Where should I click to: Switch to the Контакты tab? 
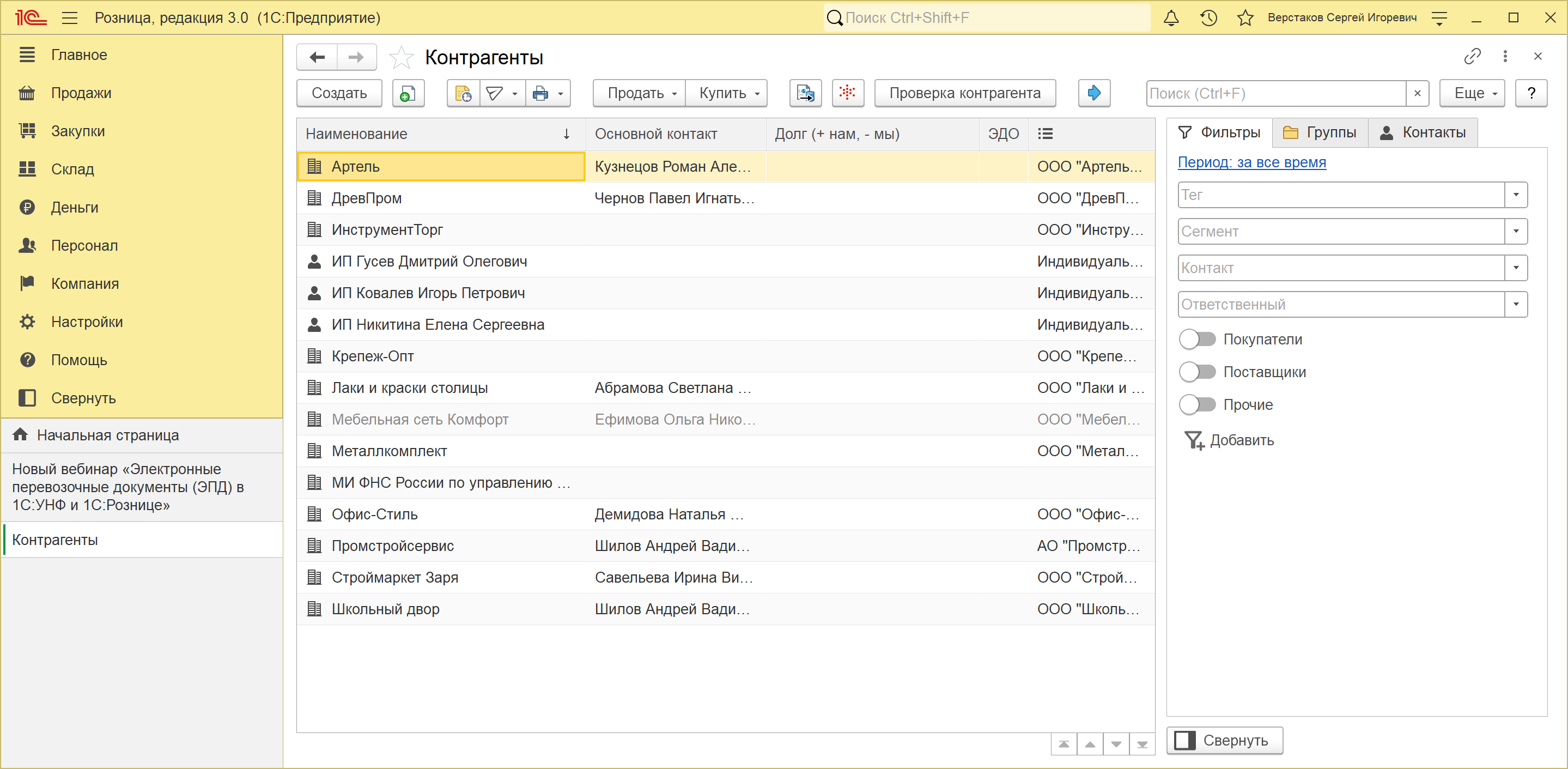tap(1423, 133)
